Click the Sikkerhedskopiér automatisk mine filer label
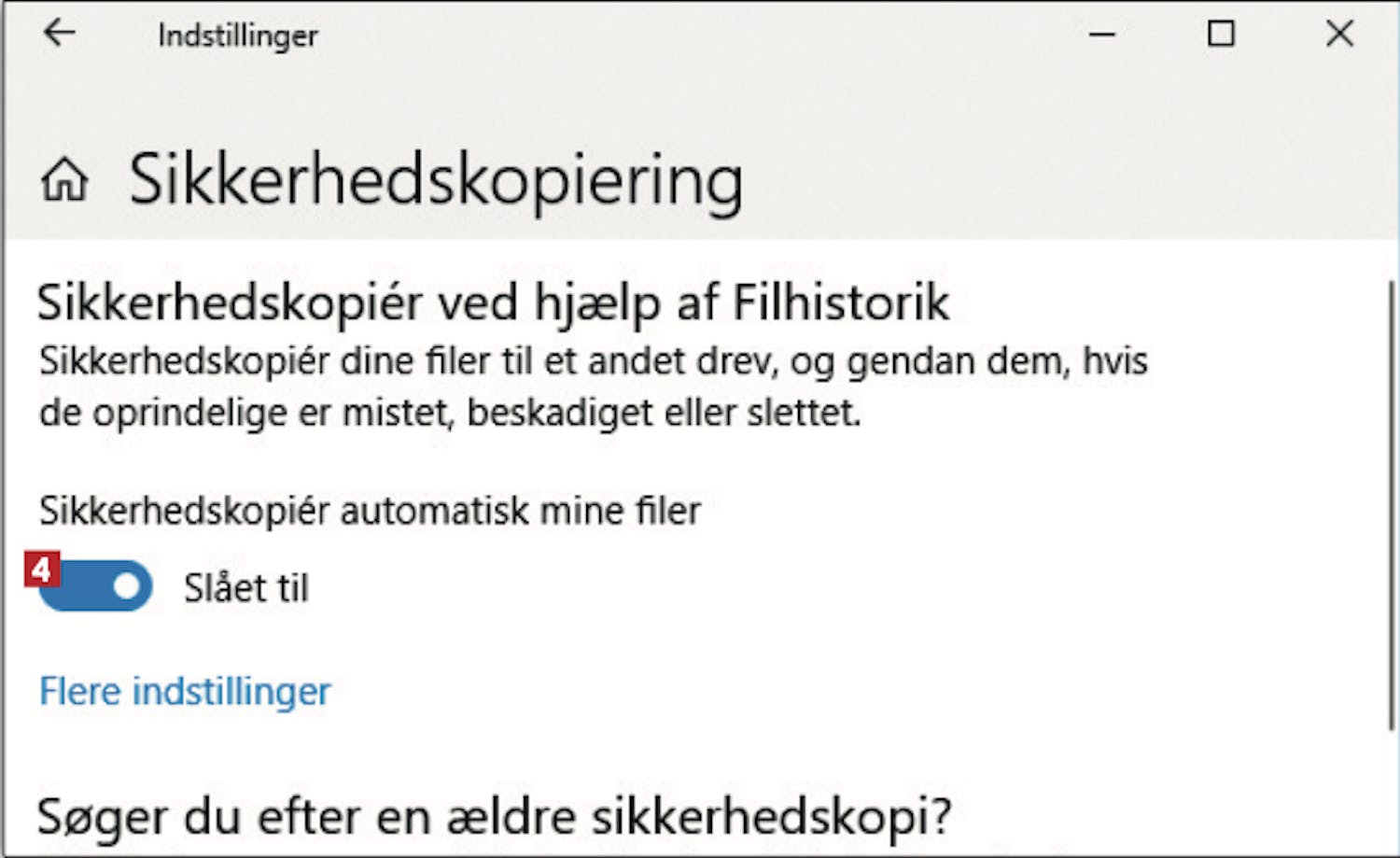The image size is (1400, 858). click(x=370, y=511)
